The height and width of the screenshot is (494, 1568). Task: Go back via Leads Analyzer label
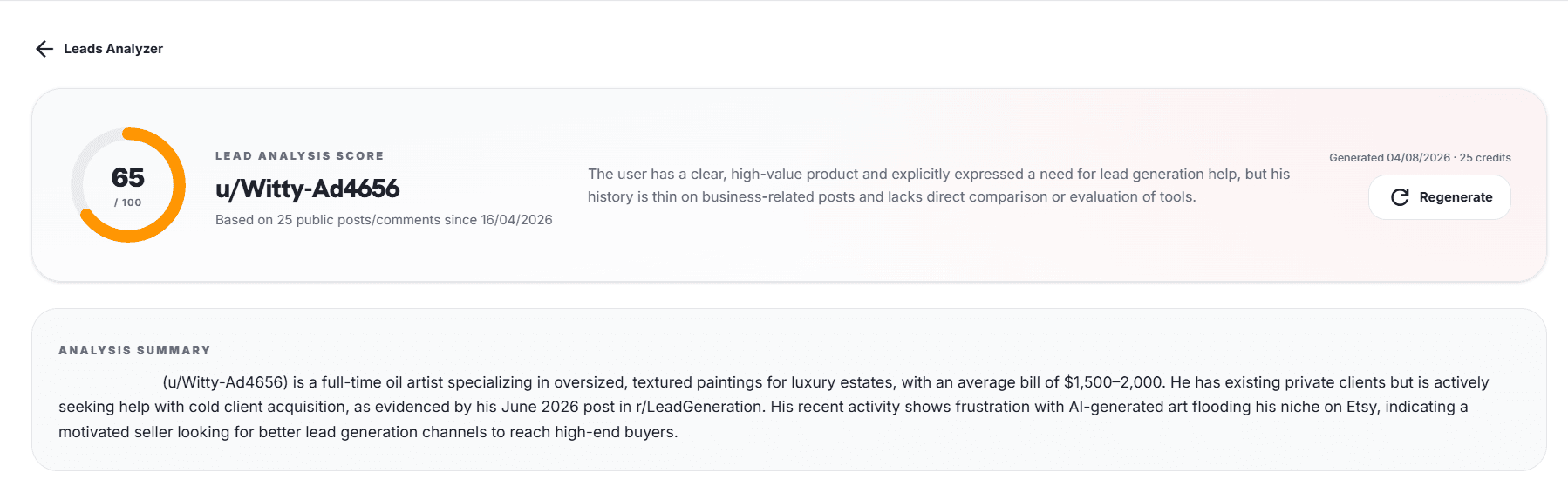[x=113, y=49]
